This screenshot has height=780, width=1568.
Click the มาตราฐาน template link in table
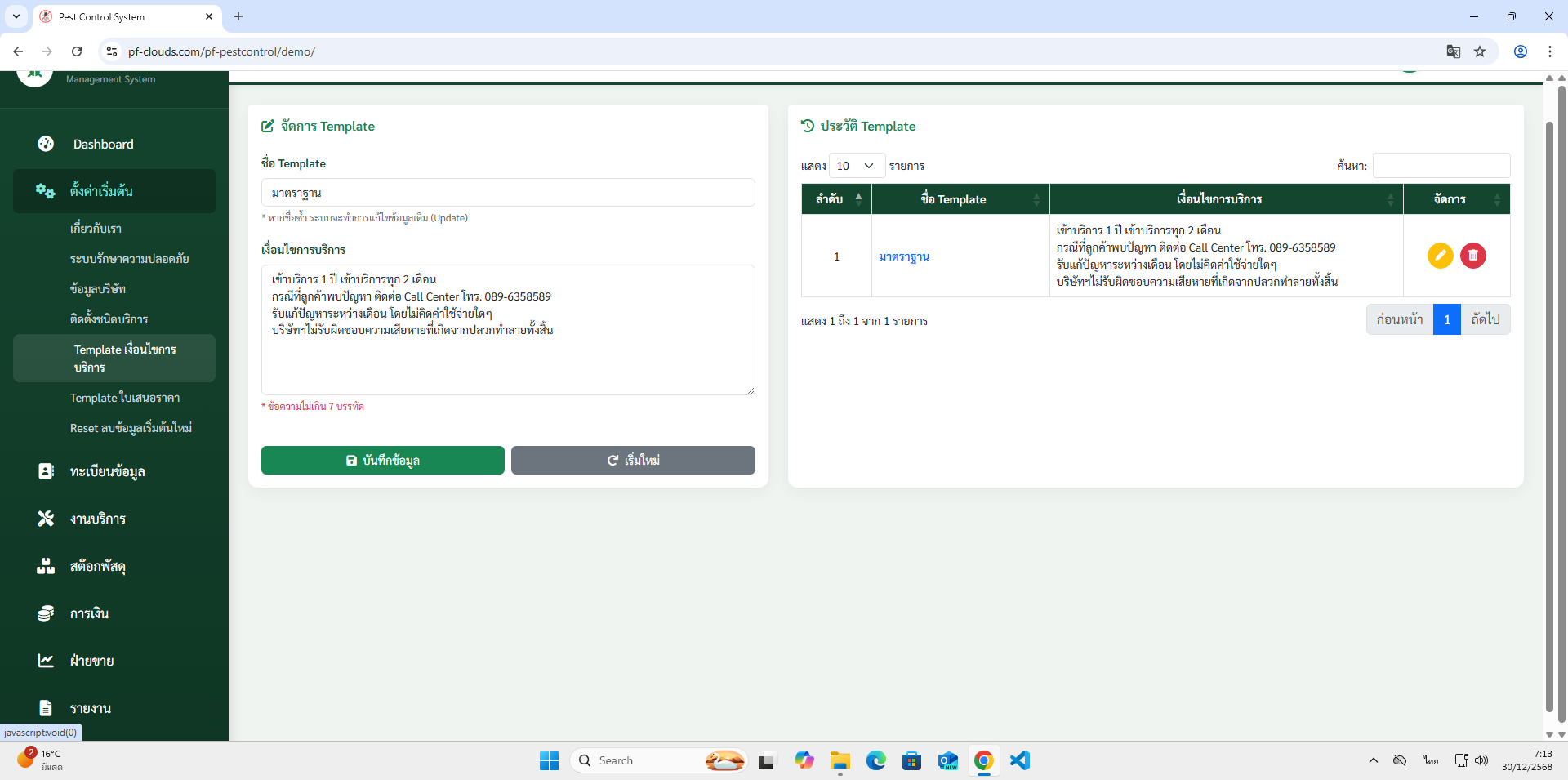pyautogui.click(x=904, y=256)
